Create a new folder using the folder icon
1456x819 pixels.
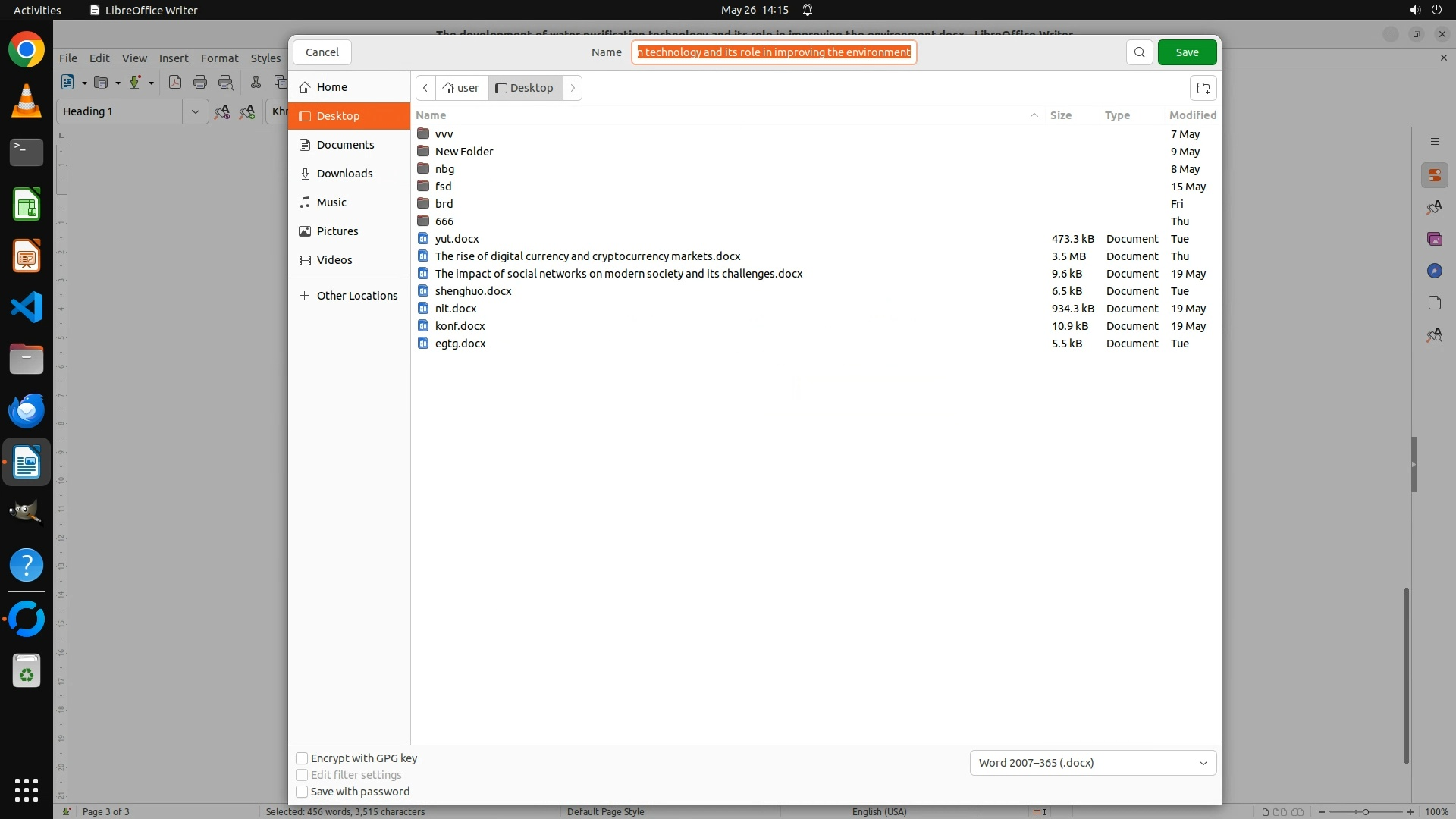(x=1203, y=88)
